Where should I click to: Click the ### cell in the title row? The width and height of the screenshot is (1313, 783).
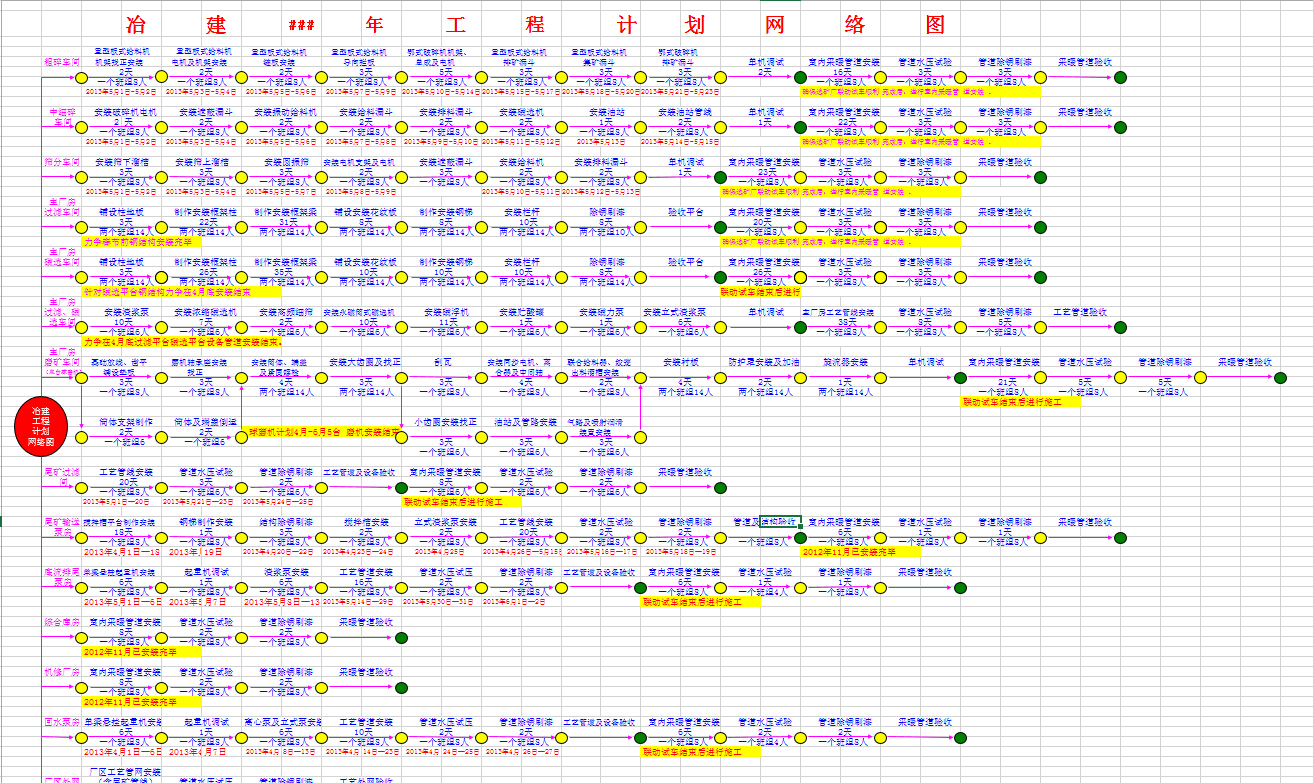301,24
